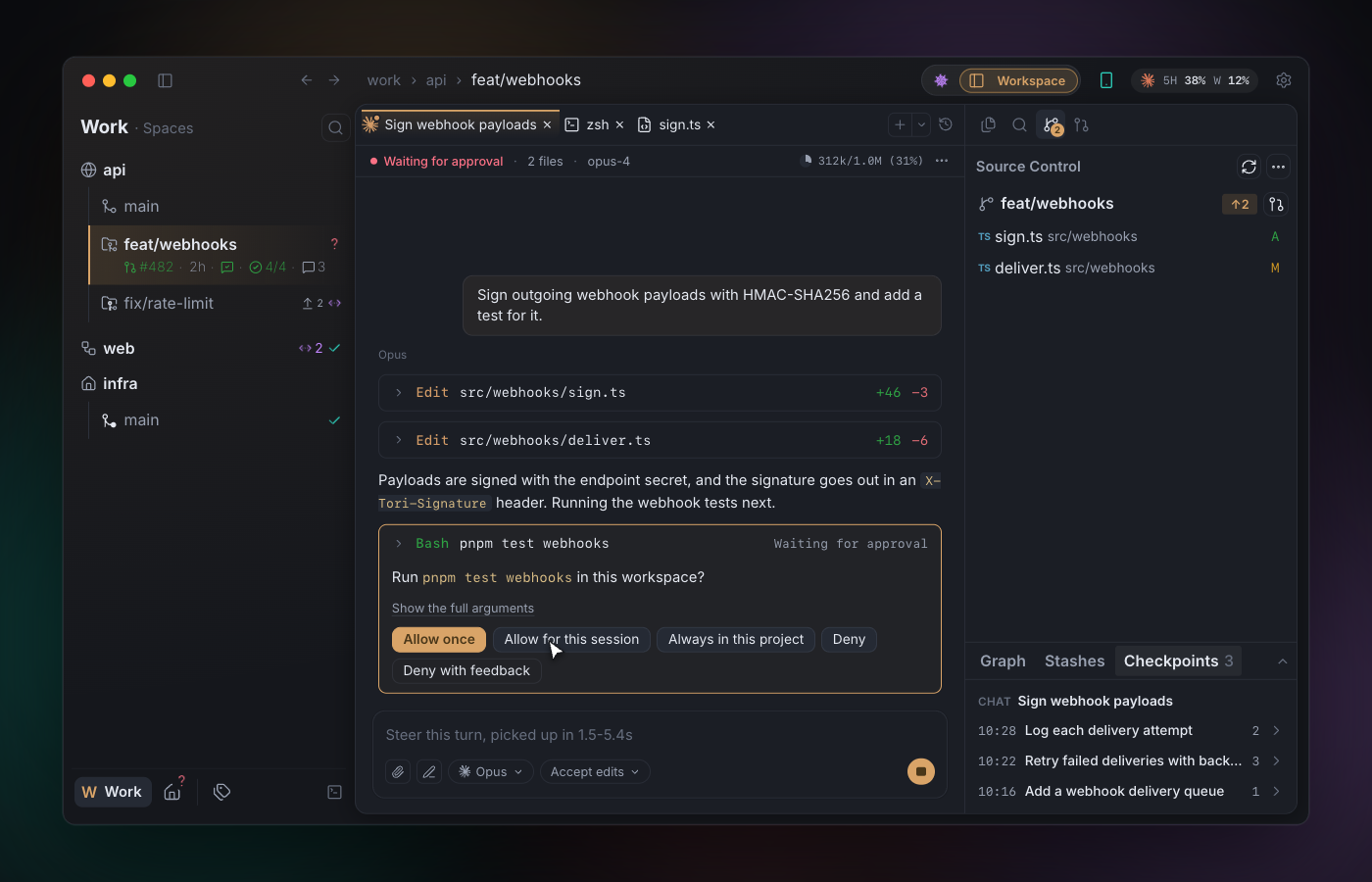Create pull request icon beside feat/webhooks
The height and width of the screenshot is (882, 1372).
pyautogui.click(x=1276, y=204)
